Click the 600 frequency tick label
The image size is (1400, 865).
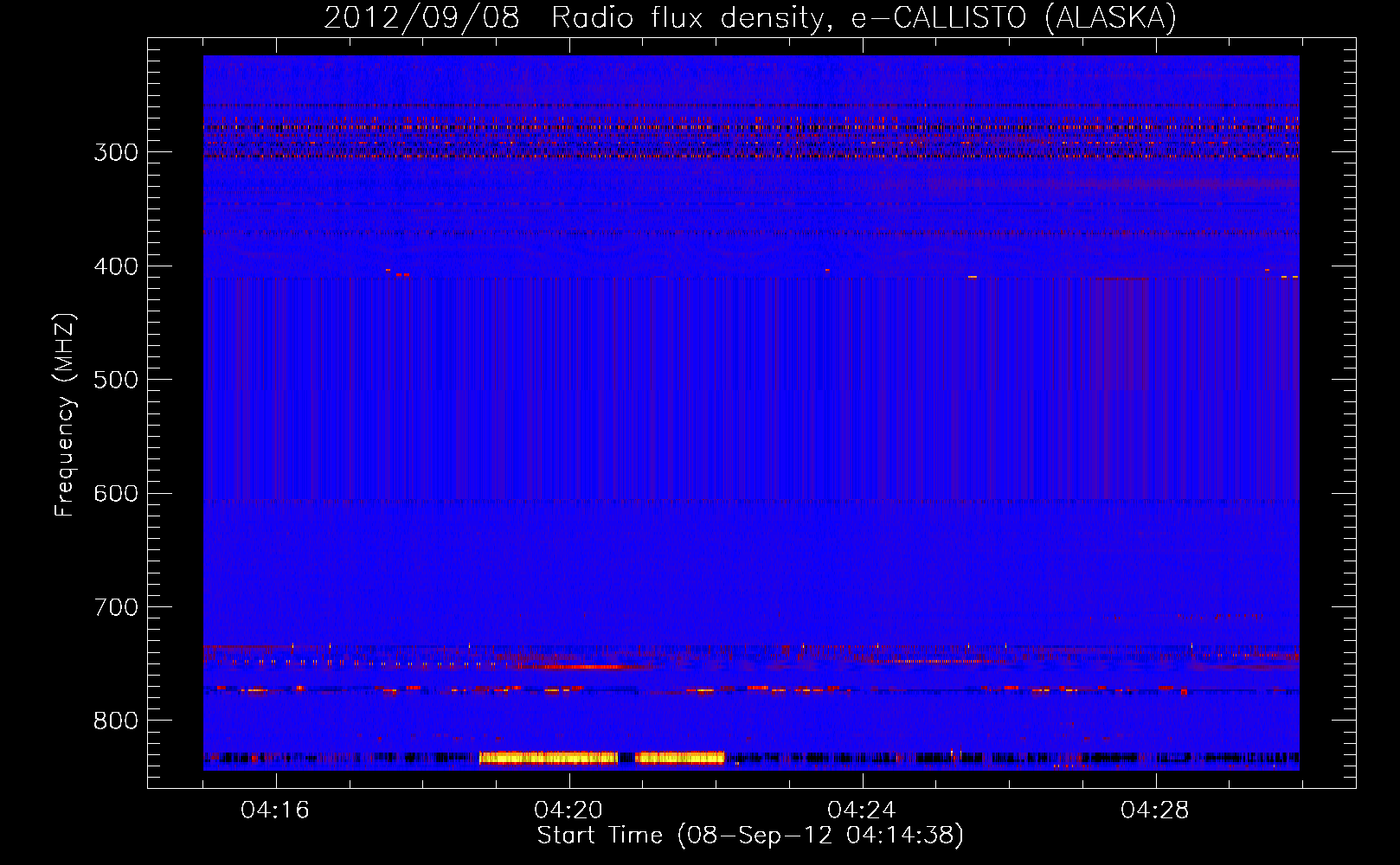(116, 494)
